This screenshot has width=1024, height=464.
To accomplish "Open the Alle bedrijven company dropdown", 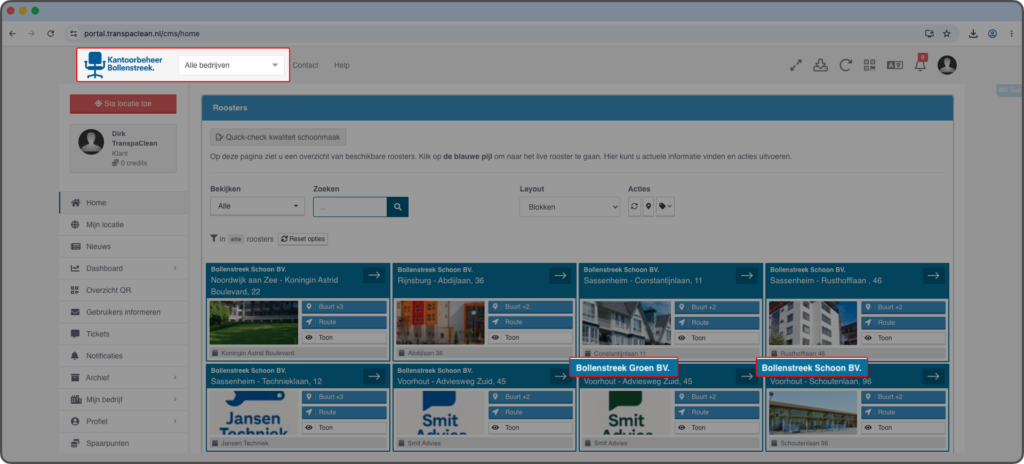I will pyautogui.click(x=232, y=65).
